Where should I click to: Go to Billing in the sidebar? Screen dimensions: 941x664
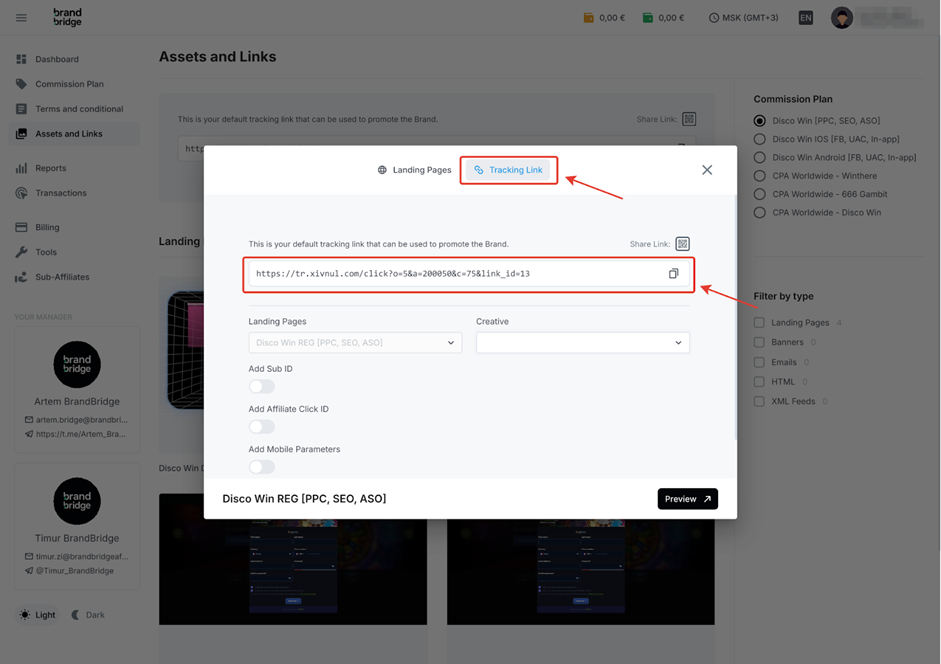[x=47, y=227]
